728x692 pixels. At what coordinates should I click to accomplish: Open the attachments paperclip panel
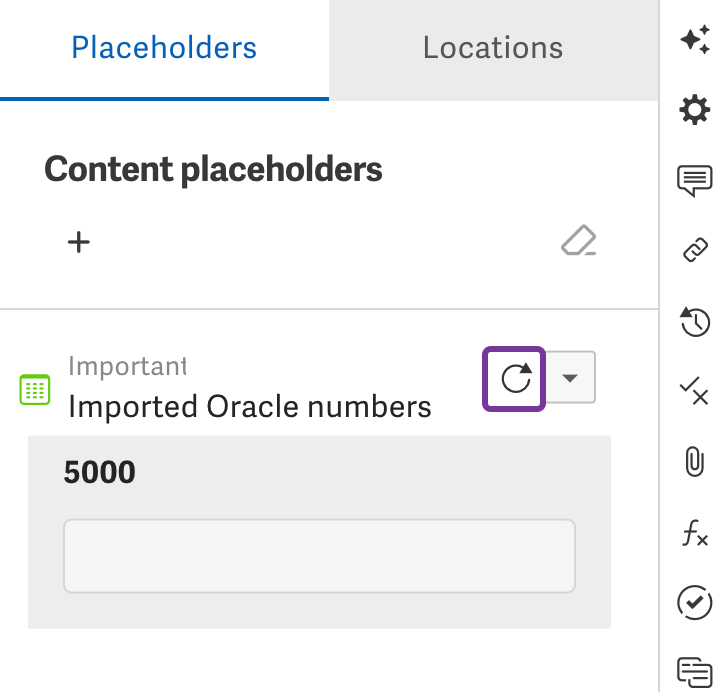coord(695,462)
